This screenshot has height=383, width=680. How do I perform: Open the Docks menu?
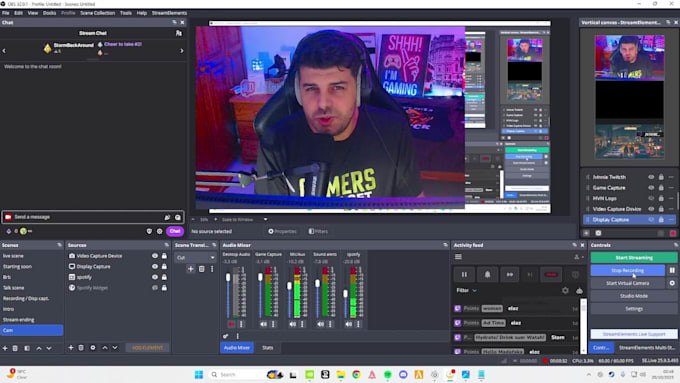[49, 13]
